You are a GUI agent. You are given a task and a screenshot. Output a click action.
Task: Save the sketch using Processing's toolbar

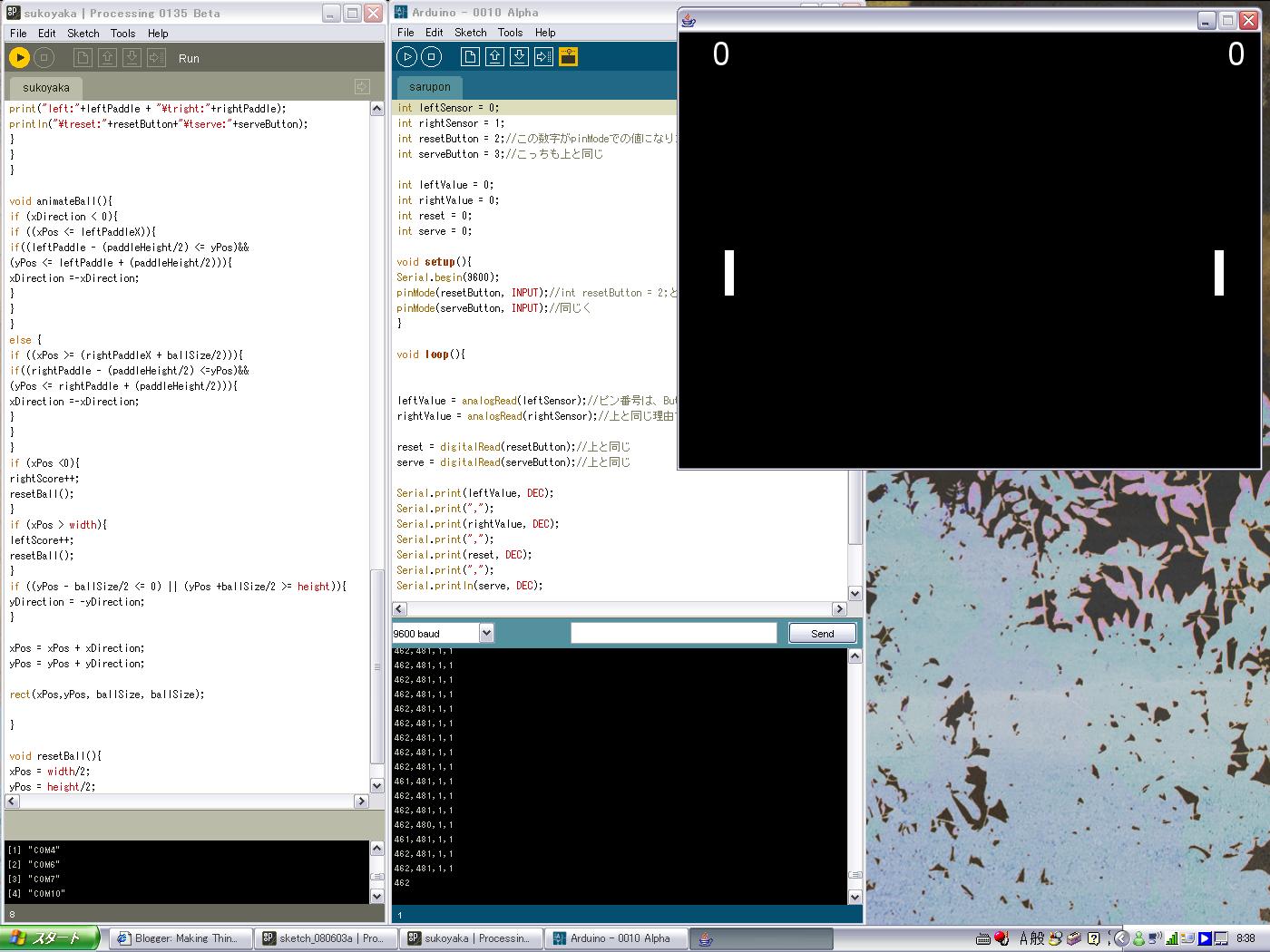coord(132,58)
